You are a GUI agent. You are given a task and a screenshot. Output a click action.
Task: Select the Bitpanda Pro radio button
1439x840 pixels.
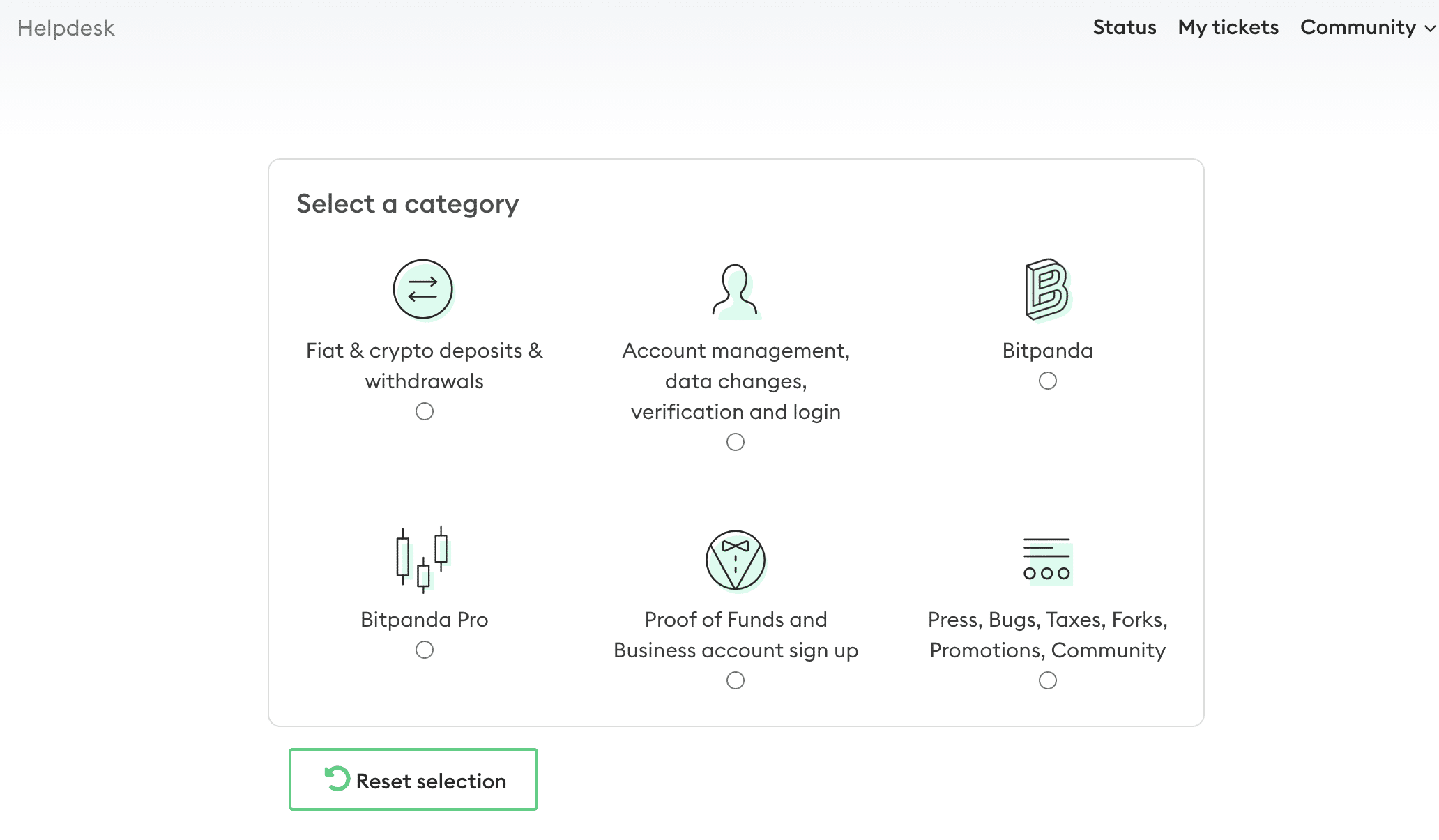[x=425, y=650]
